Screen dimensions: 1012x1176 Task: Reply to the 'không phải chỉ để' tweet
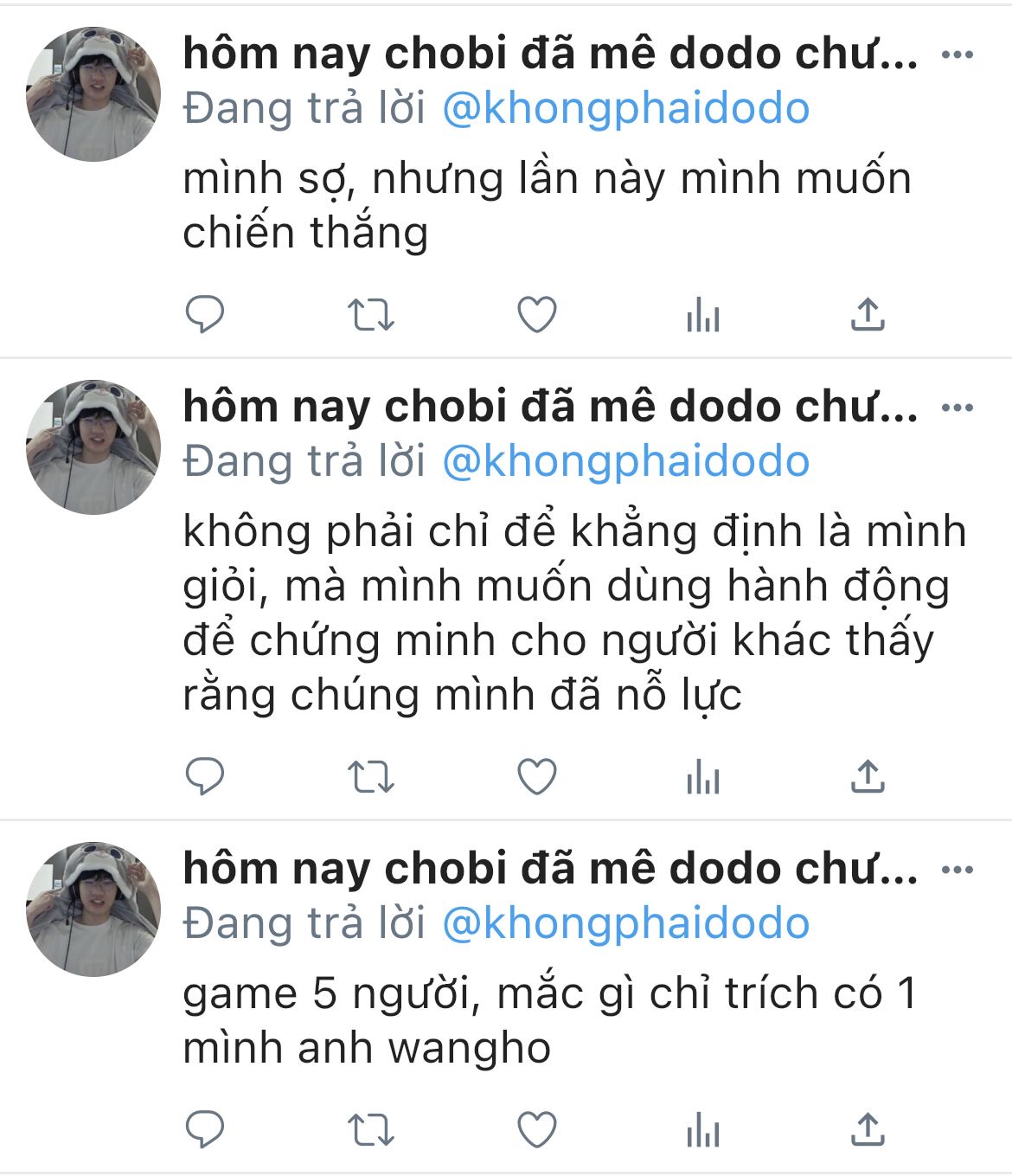coord(205,776)
